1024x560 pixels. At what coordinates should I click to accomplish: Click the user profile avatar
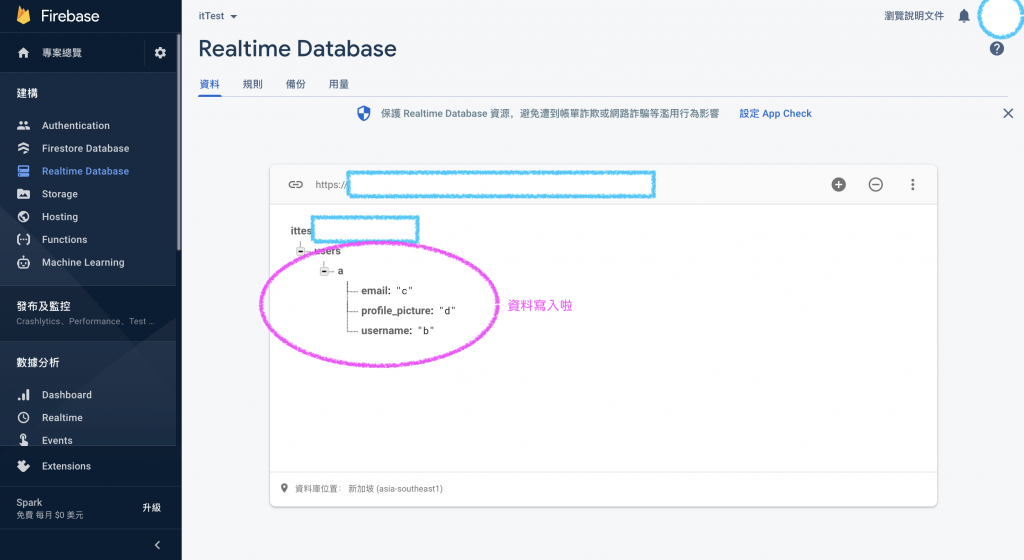point(1000,16)
